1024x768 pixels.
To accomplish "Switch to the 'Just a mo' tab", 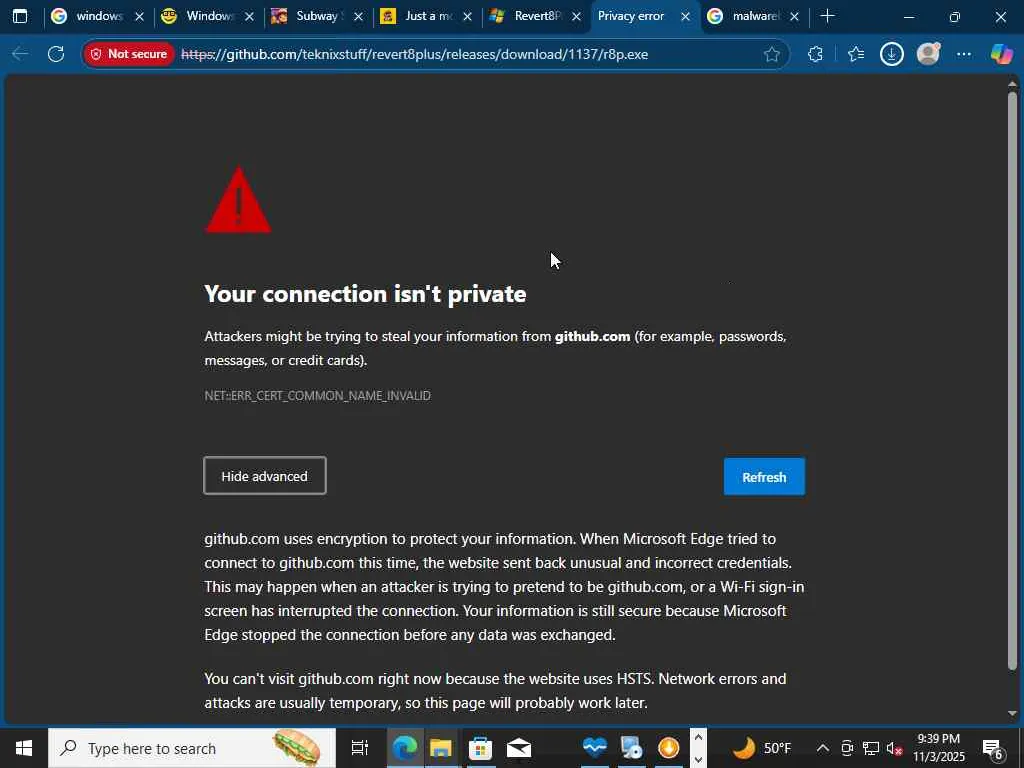I will click(x=418, y=16).
